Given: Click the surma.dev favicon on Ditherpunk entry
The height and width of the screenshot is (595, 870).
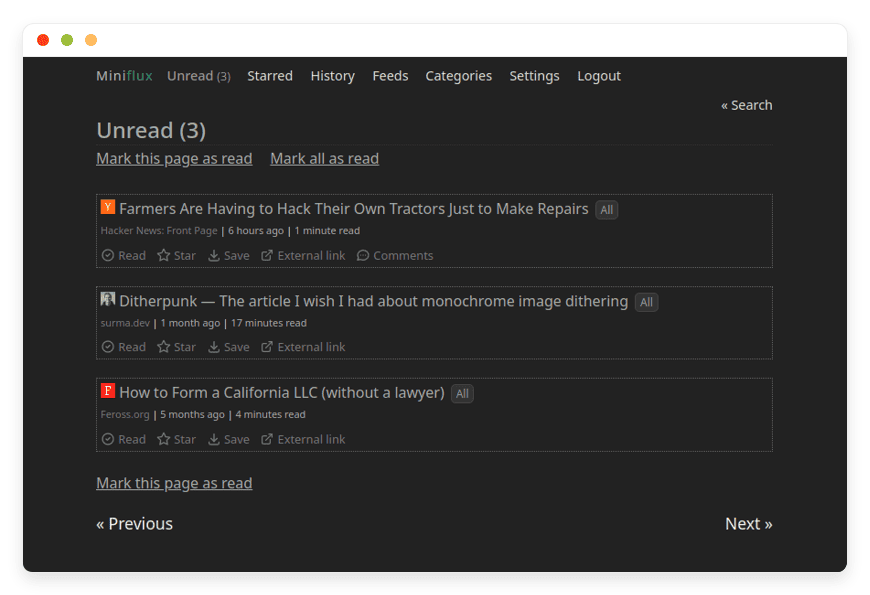Looking at the screenshot, I should point(108,300).
